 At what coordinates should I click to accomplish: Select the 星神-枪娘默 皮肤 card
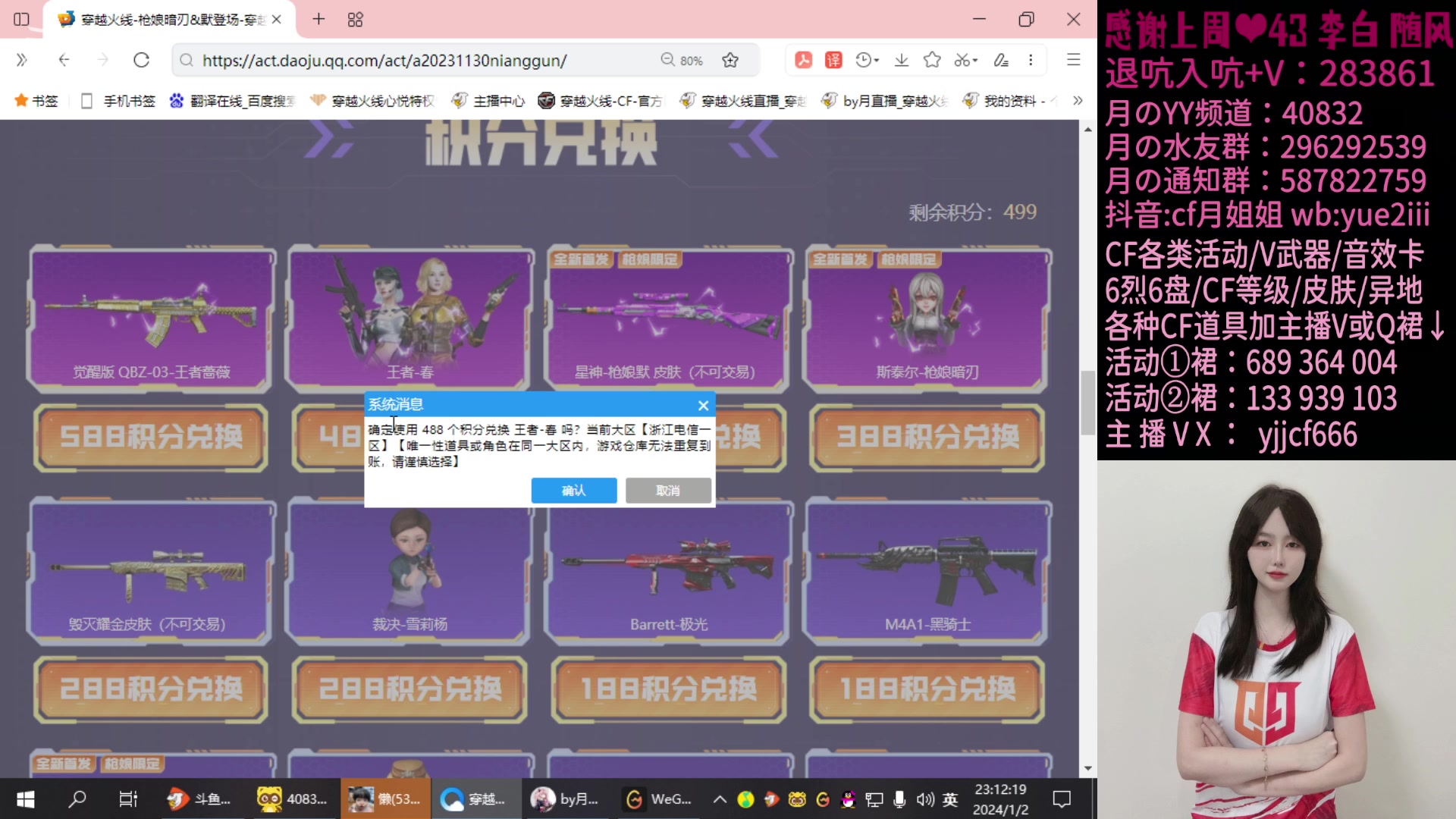click(x=668, y=318)
